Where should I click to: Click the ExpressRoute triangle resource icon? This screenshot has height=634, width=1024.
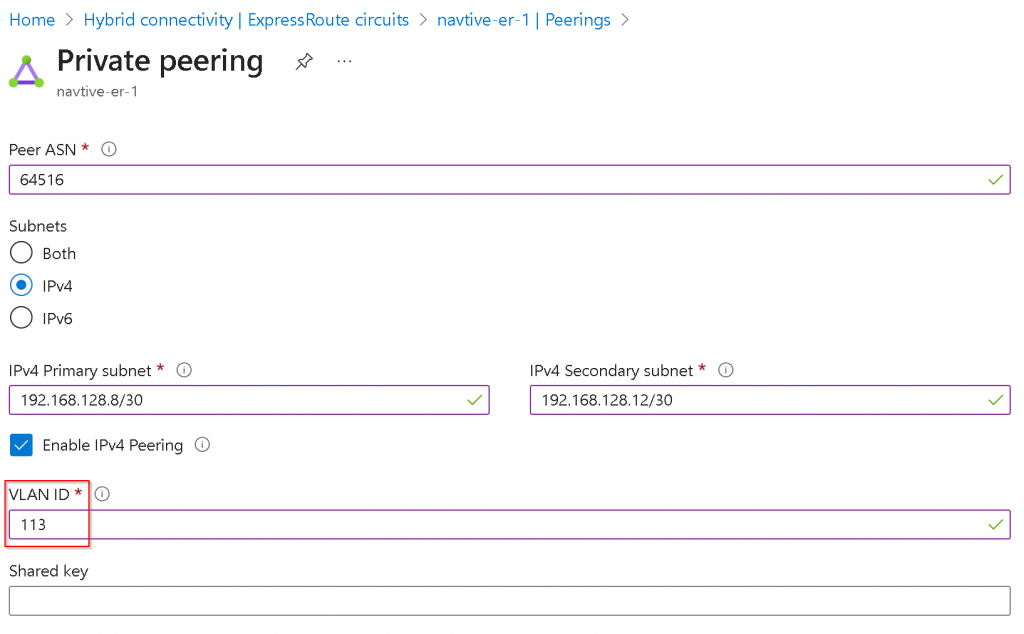click(x=26, y=73)
